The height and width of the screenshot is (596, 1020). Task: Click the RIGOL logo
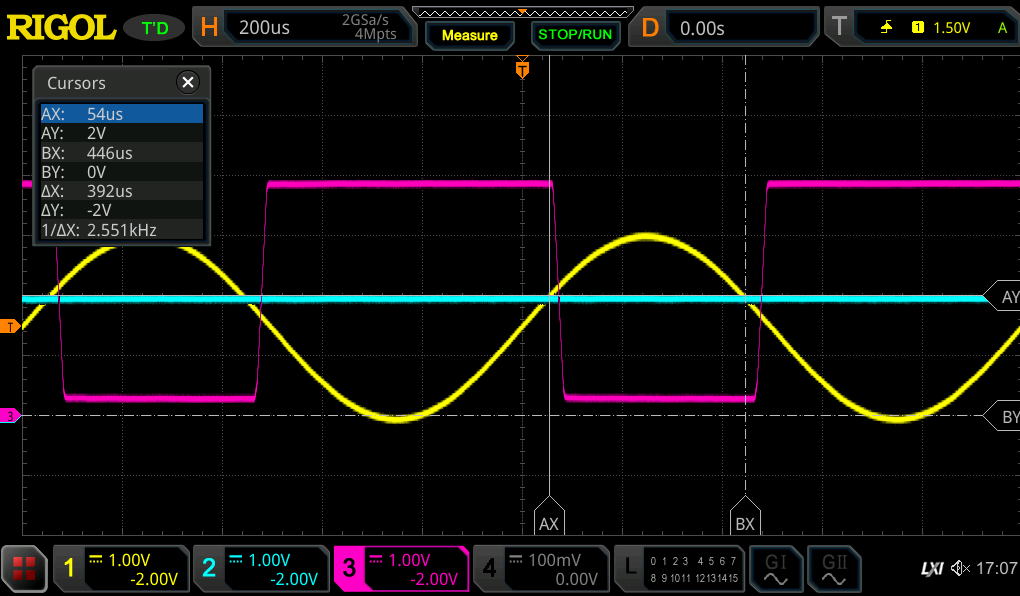(x=61, y=28)
